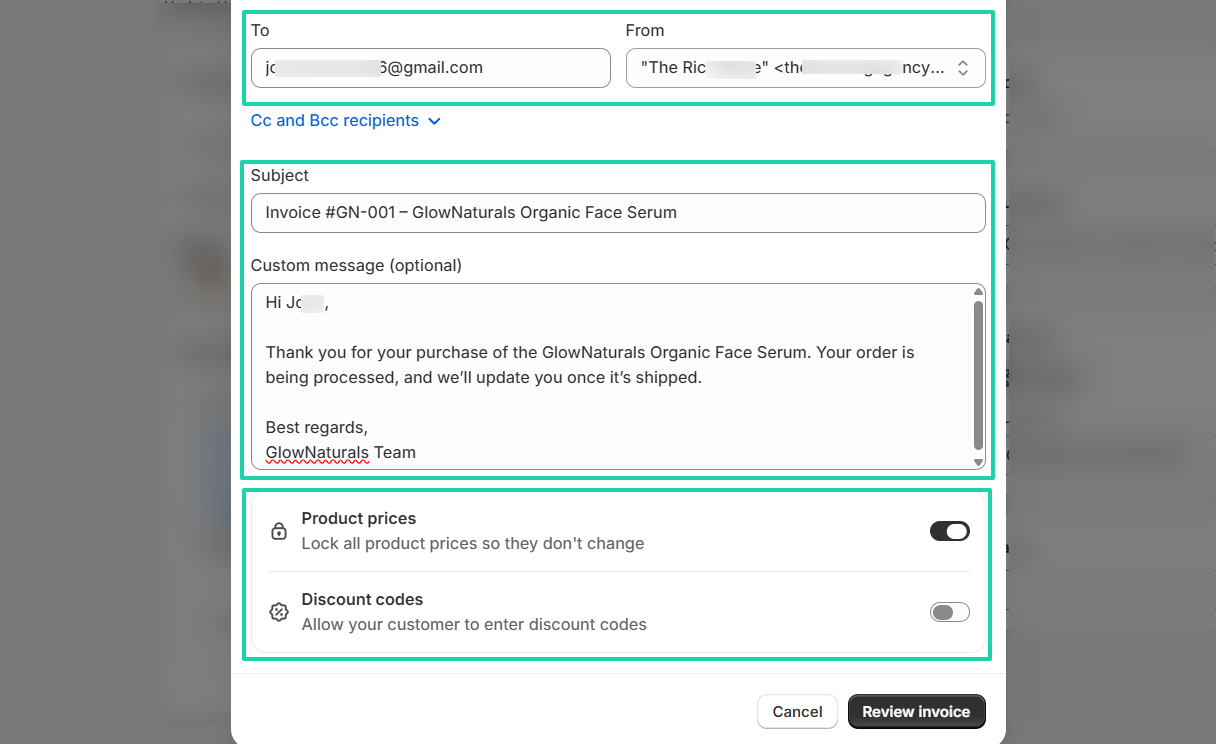The height and width of the screenshot is (744, 1216).
Task: Click the misspelled word GlowNaturals in signature
Action: (318, 453)
